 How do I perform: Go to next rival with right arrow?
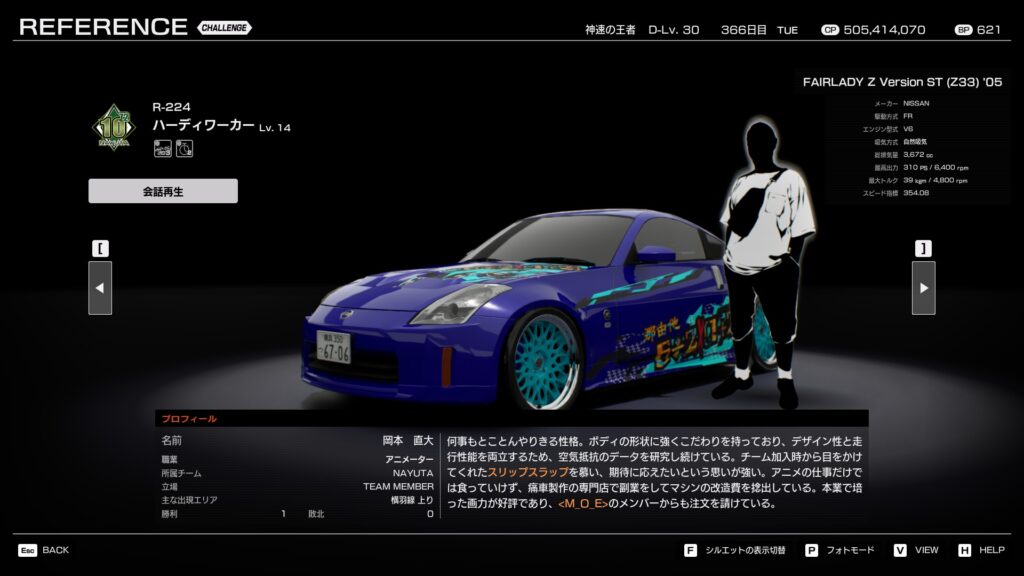click(923, 288)
